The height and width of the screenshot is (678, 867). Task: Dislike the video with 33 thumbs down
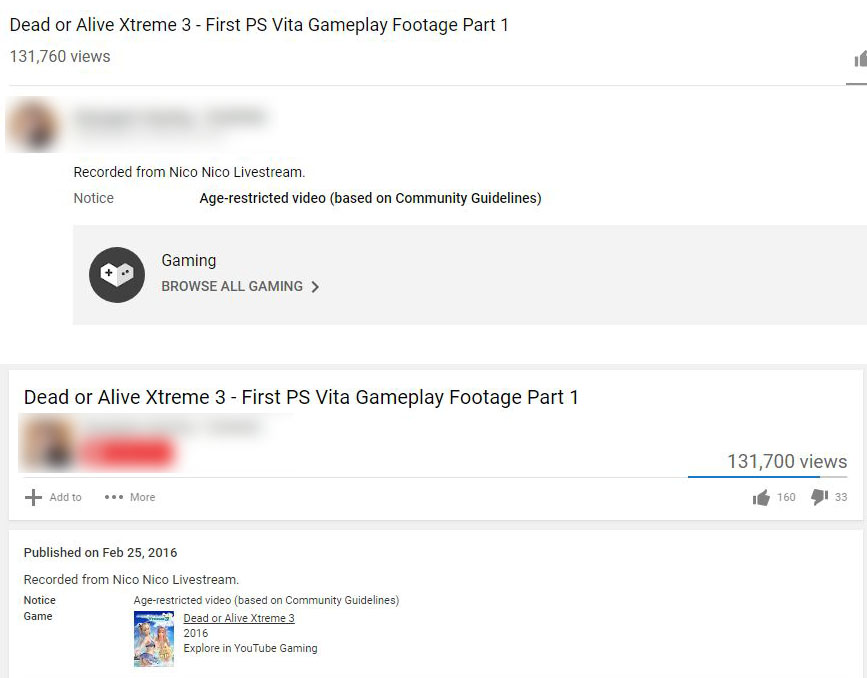click(x=819, y=497)
